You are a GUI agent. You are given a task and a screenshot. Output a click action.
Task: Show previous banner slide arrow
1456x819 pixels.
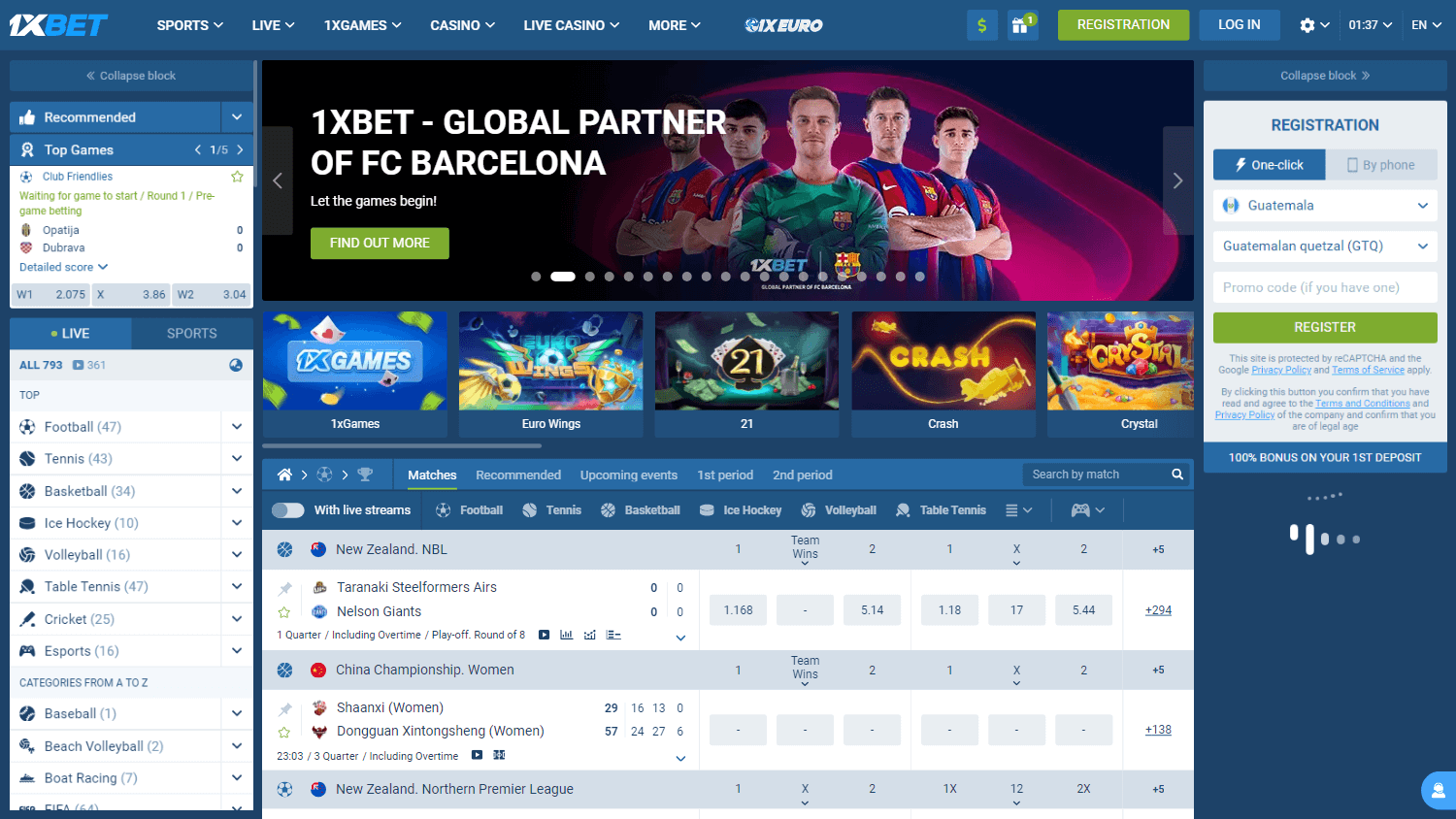[x=278, y=180]
